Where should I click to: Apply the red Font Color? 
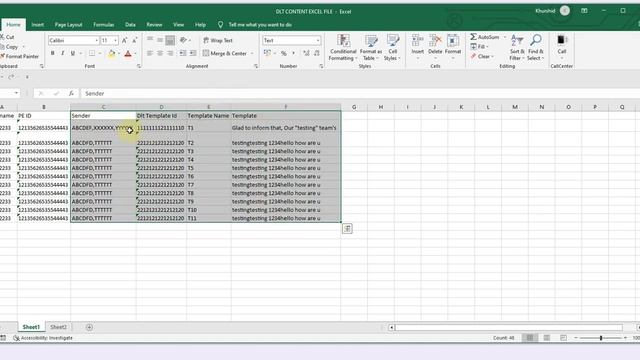pos(128,53)
